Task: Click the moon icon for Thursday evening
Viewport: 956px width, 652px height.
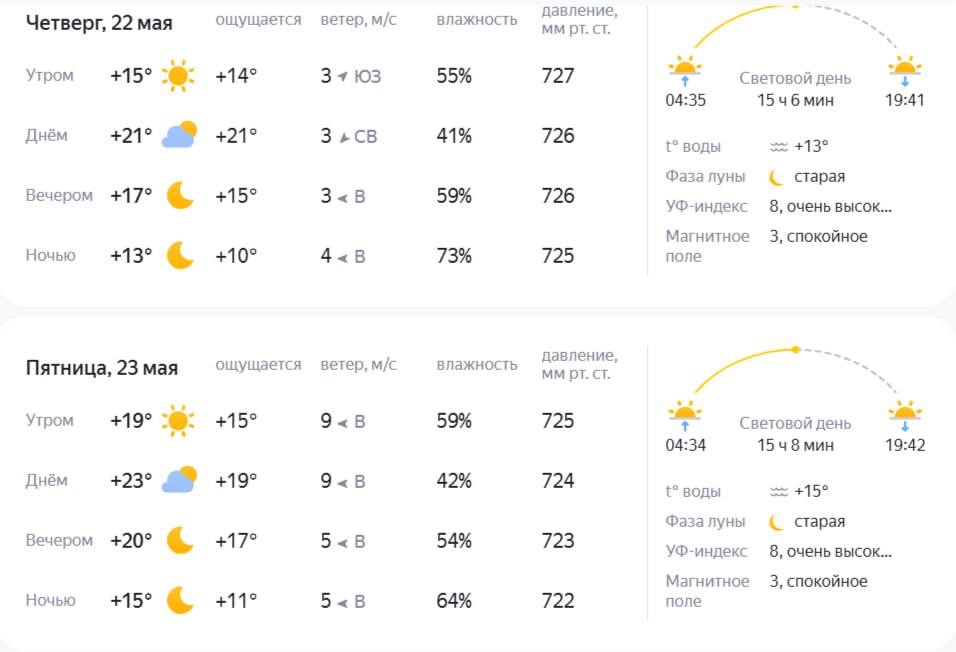Action: 180,195
